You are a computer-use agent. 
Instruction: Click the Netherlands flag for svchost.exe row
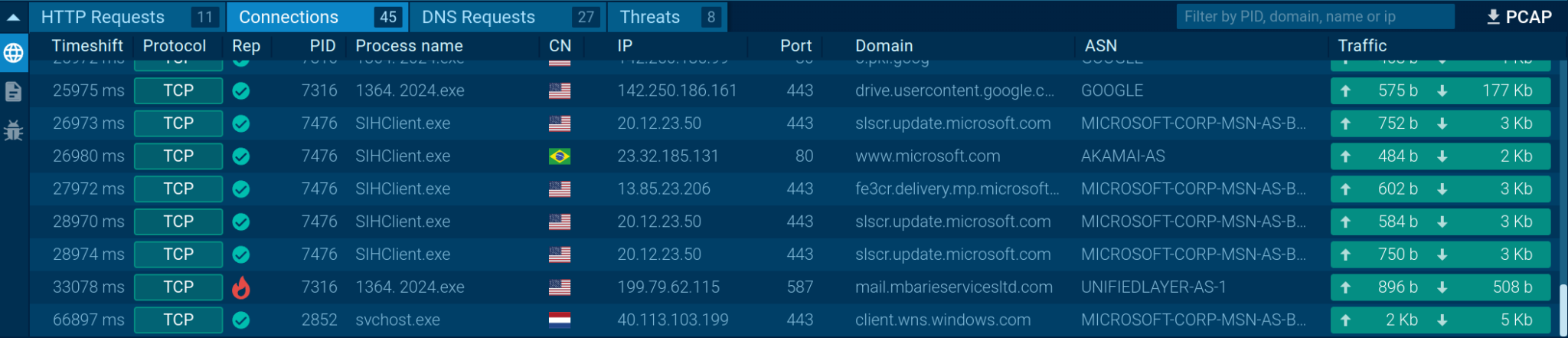[560, 320]
